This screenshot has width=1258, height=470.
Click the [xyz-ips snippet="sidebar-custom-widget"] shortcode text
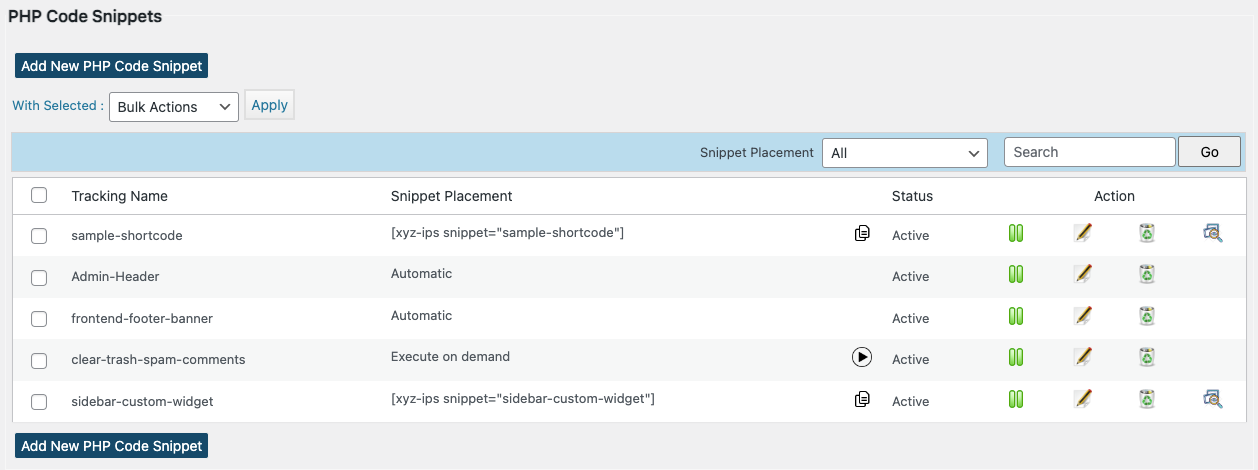tap(523, 399)
